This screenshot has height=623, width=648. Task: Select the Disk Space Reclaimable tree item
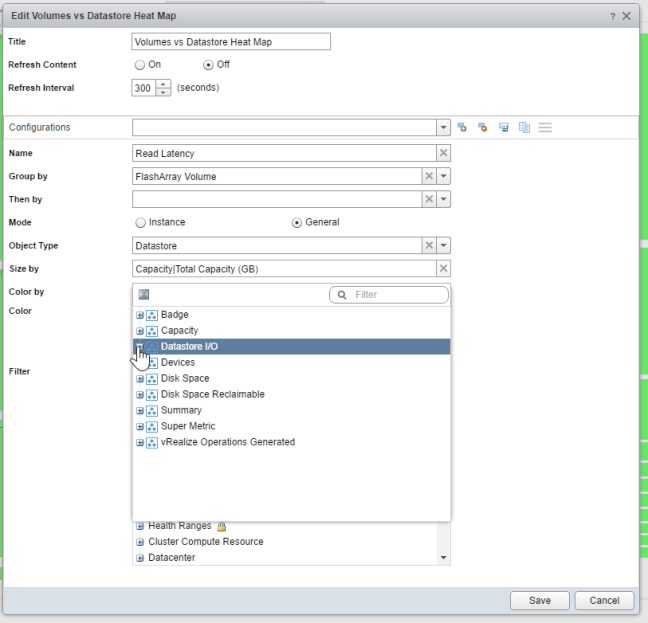212,394
